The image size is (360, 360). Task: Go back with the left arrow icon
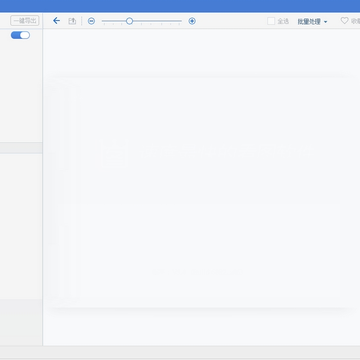56,21
